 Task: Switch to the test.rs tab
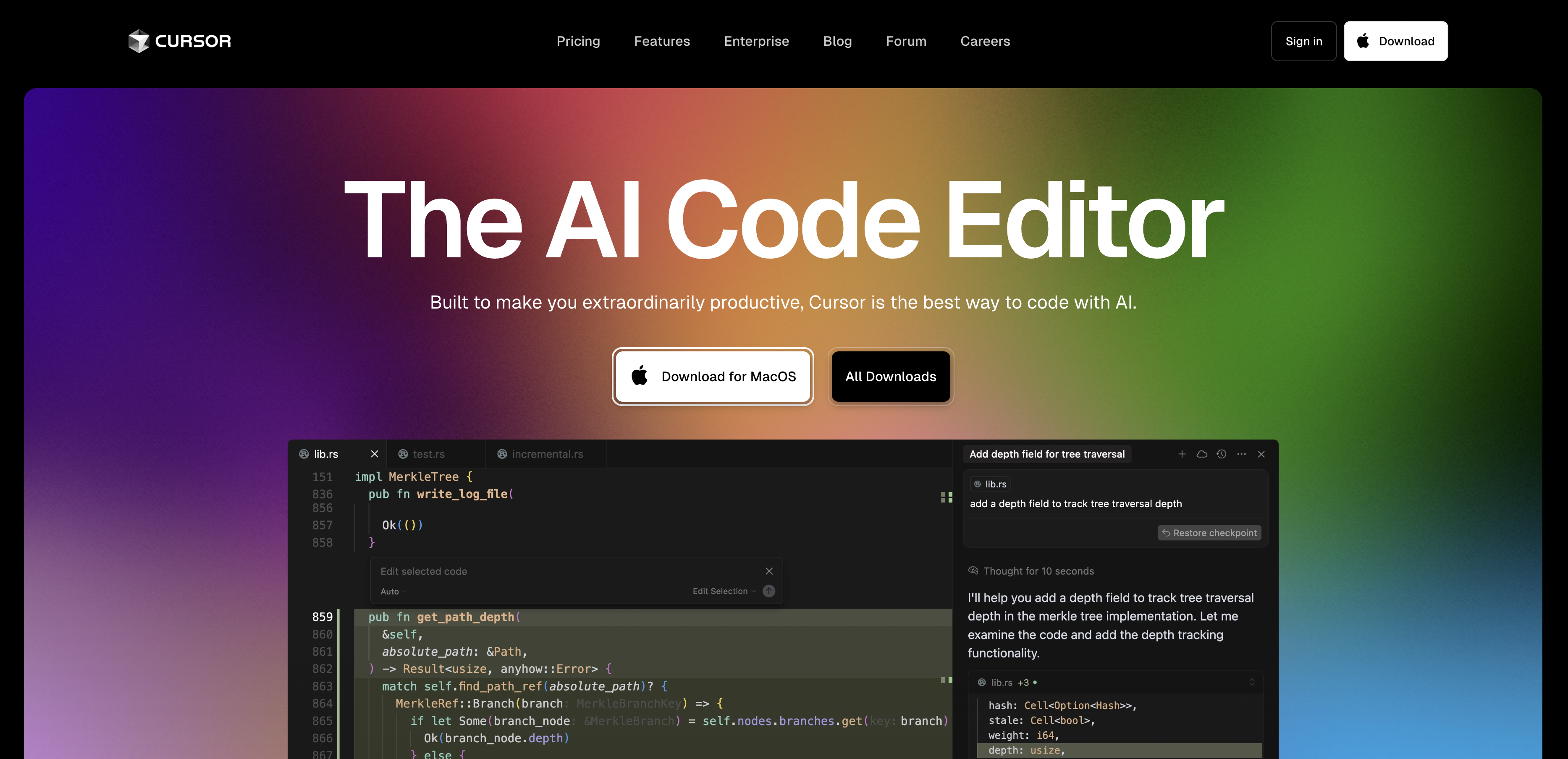click(x=428, y=454)
